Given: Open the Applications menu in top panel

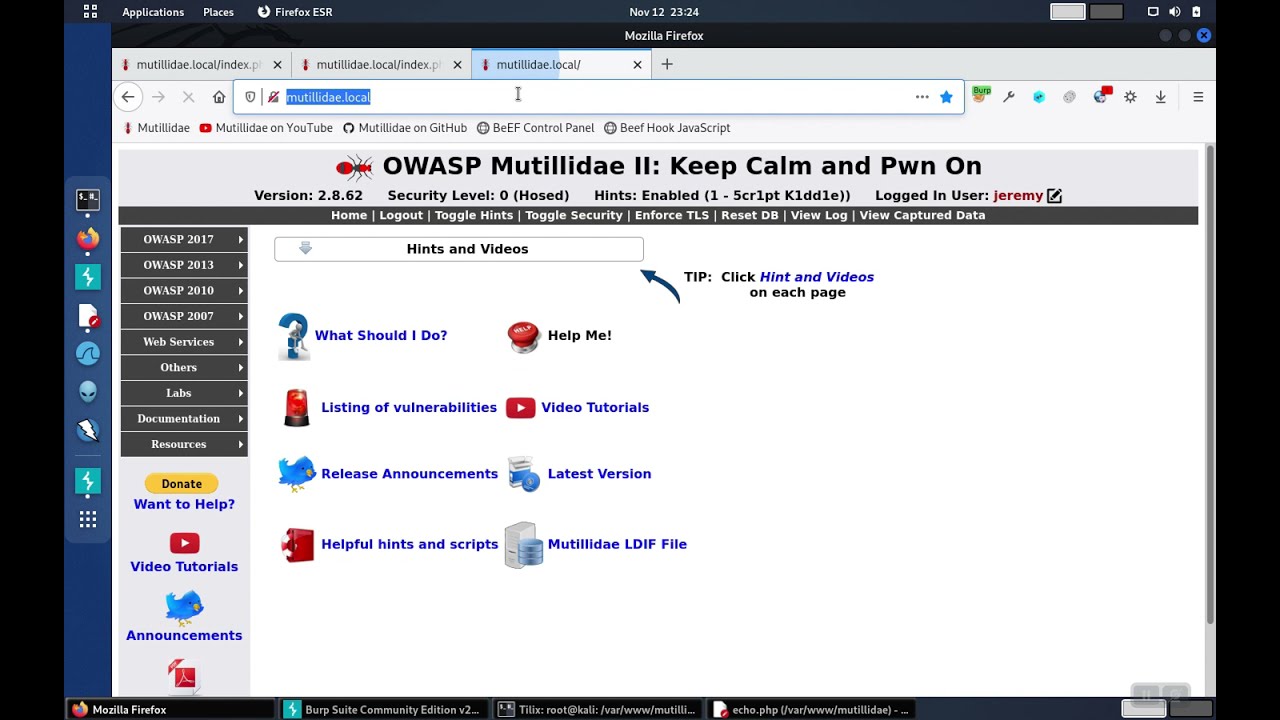Looking at the screenshot, I should click(153, 12).
